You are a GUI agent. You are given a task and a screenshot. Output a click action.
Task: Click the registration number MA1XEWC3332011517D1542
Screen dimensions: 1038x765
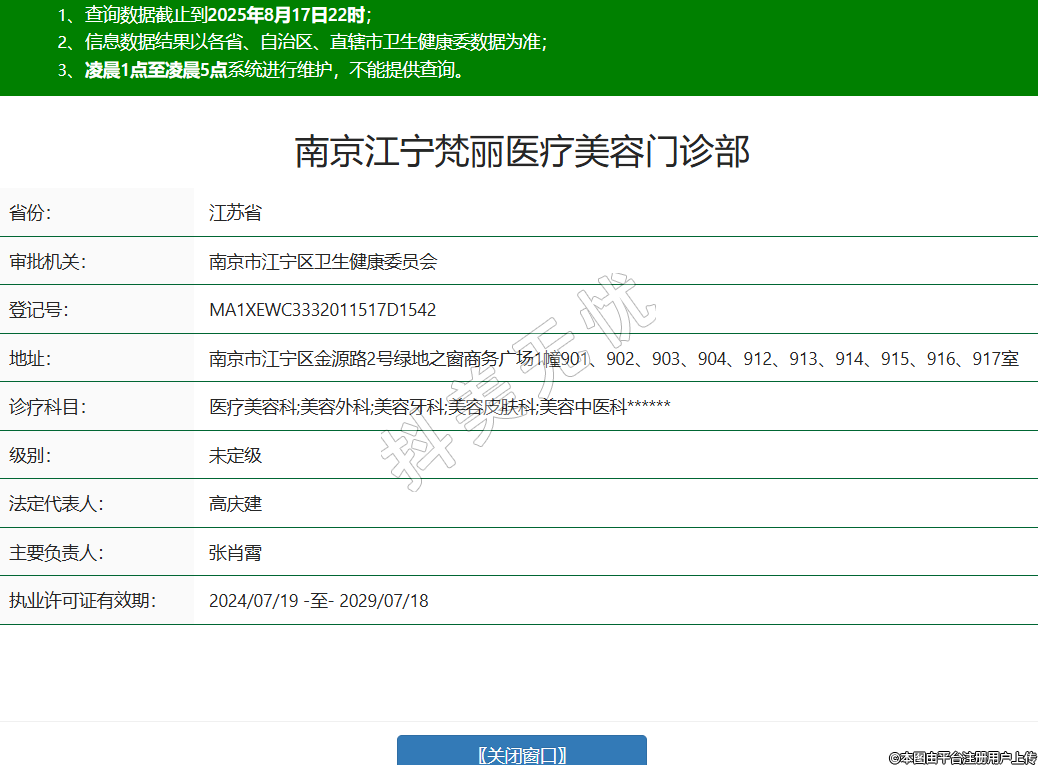tap(322, 310)
